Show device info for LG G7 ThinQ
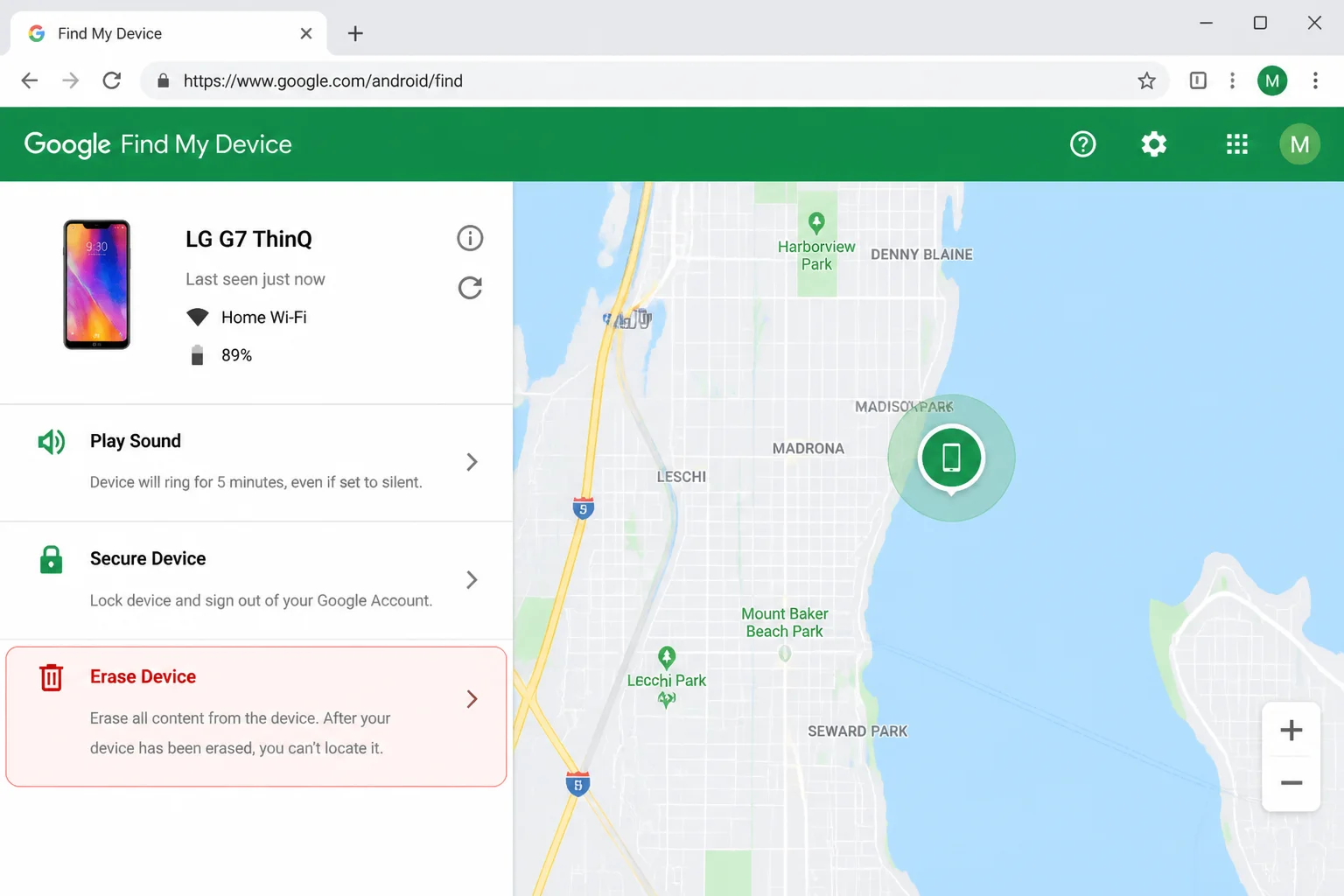 coord(470,238)
